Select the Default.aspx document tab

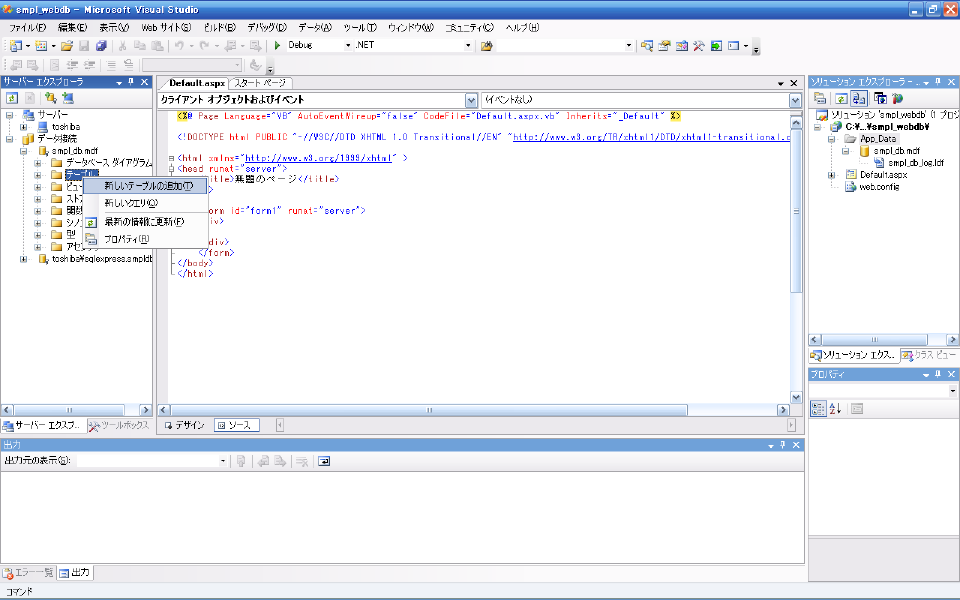[x=197, y=83]
